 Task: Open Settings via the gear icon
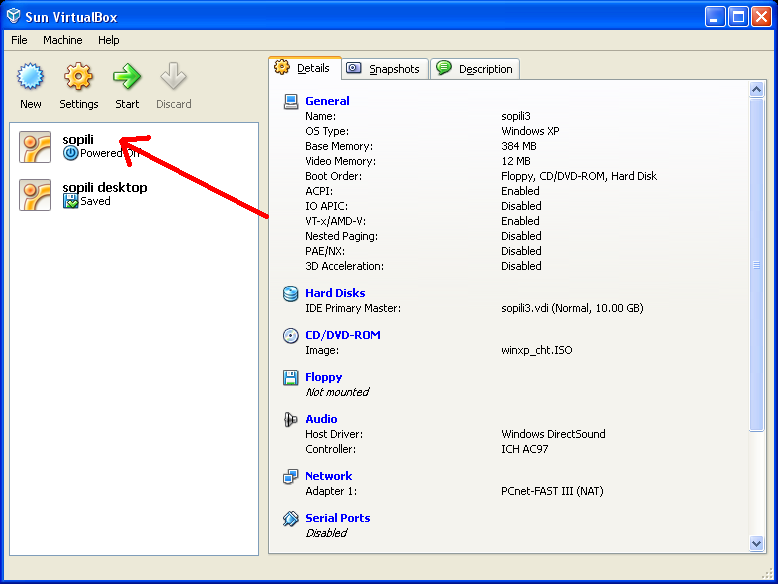pos(78,76)
